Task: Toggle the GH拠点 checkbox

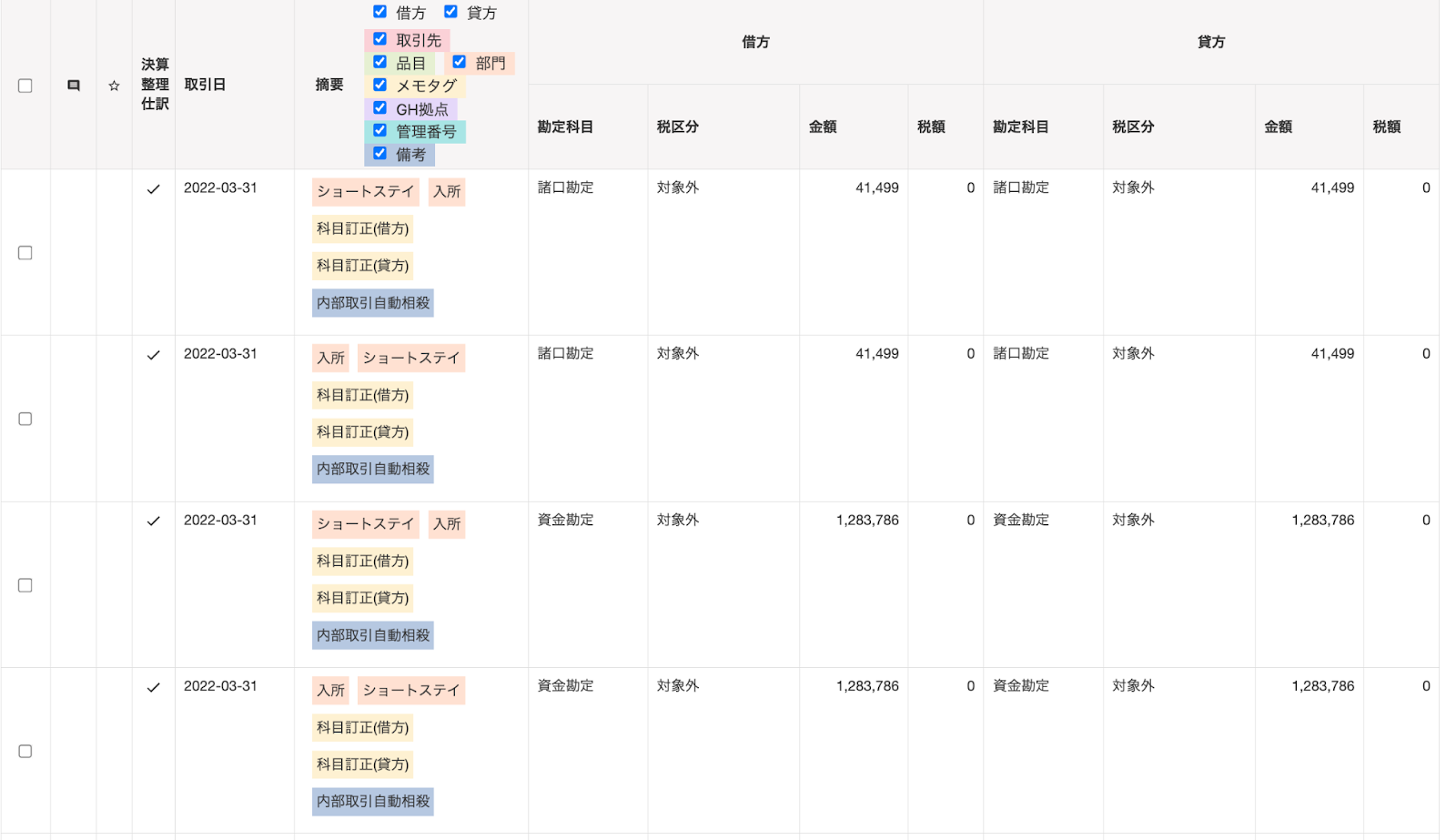Action: point(379,107)
